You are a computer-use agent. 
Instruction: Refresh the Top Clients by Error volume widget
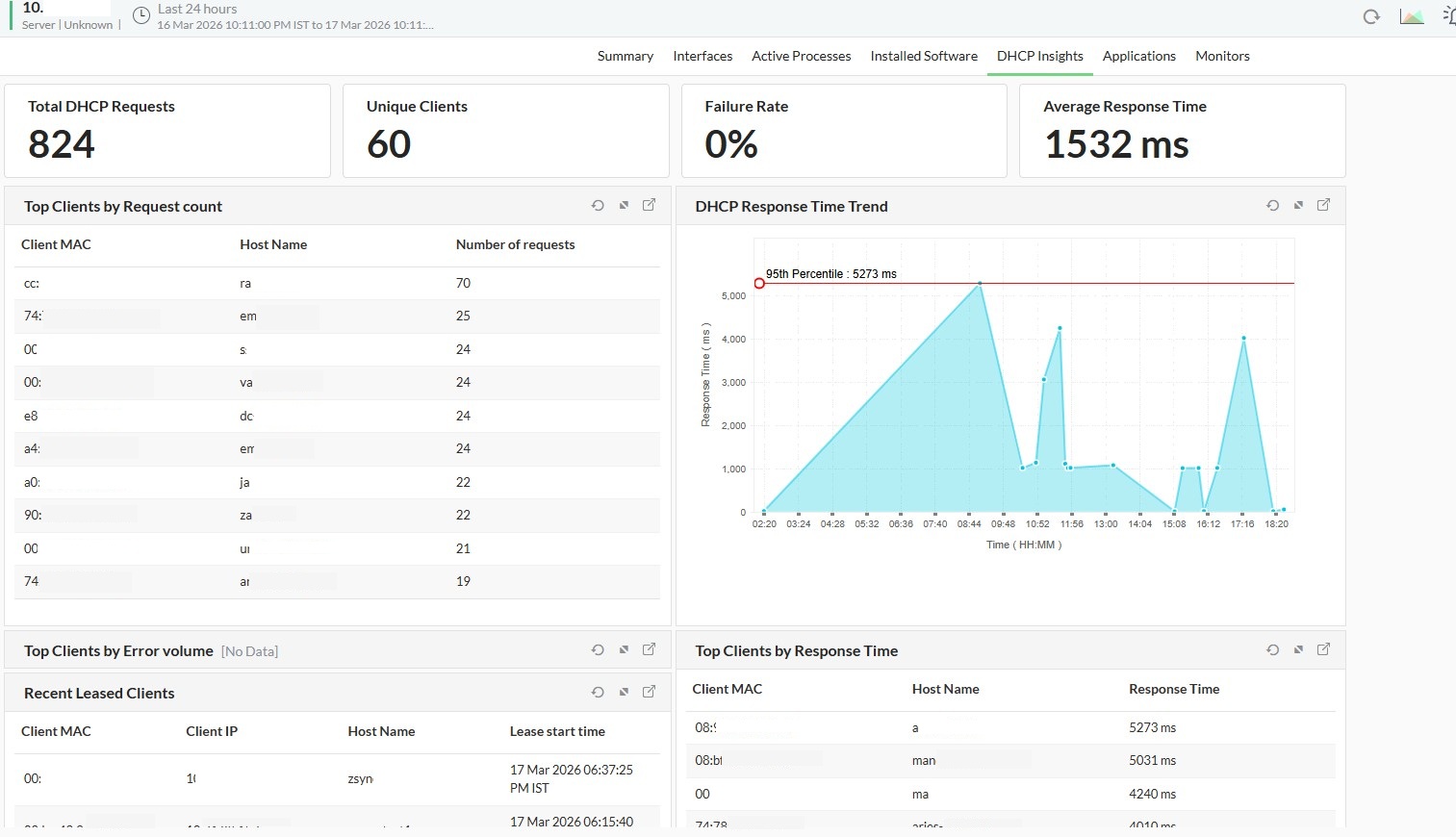point(598,650)
